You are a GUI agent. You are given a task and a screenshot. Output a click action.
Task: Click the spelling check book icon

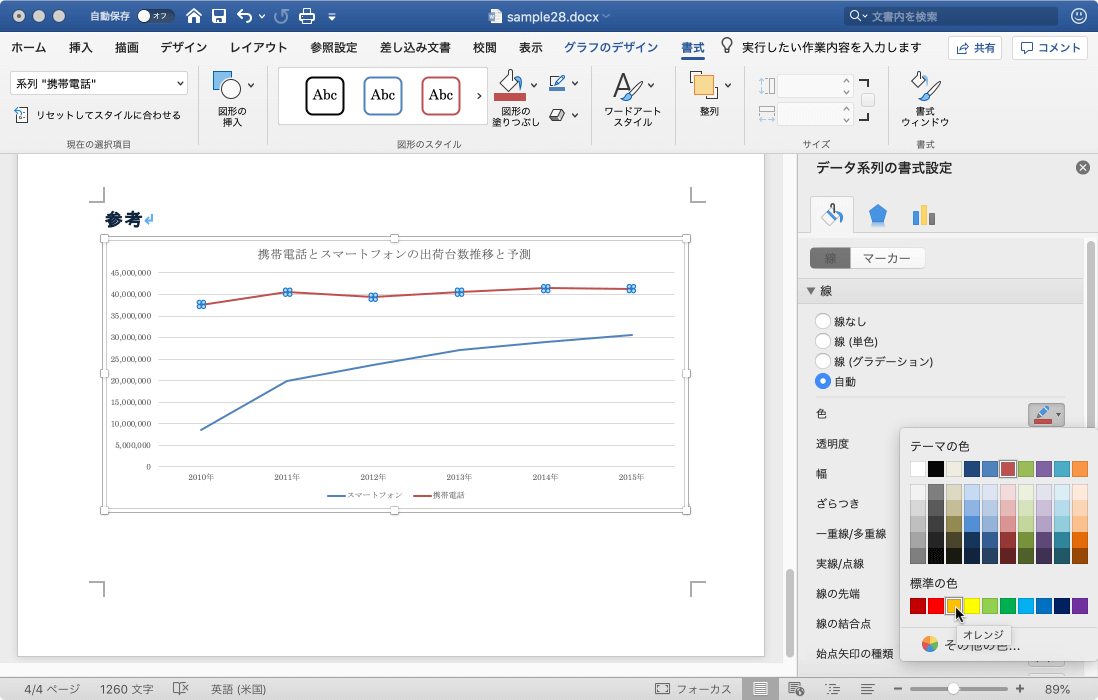[181, 689]
